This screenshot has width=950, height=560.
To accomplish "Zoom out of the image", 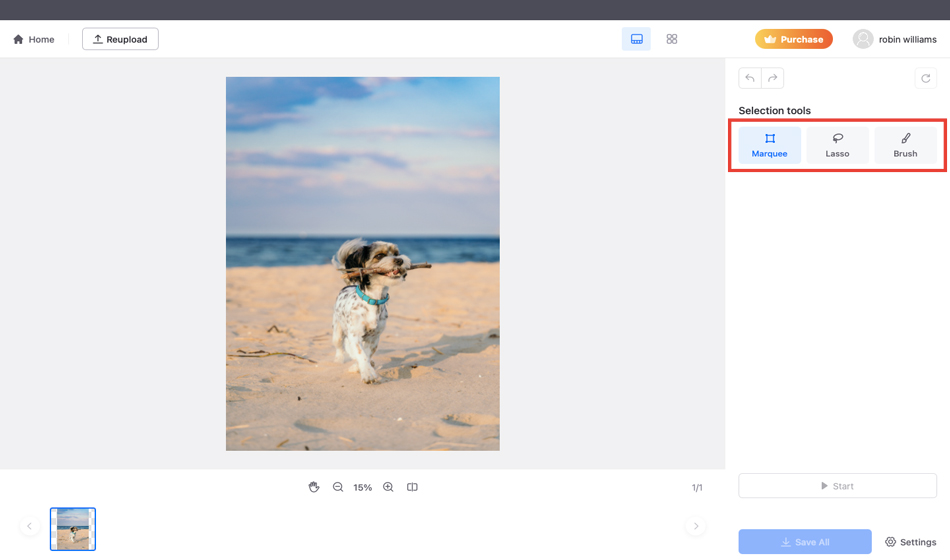I will (x=338, y=487).
